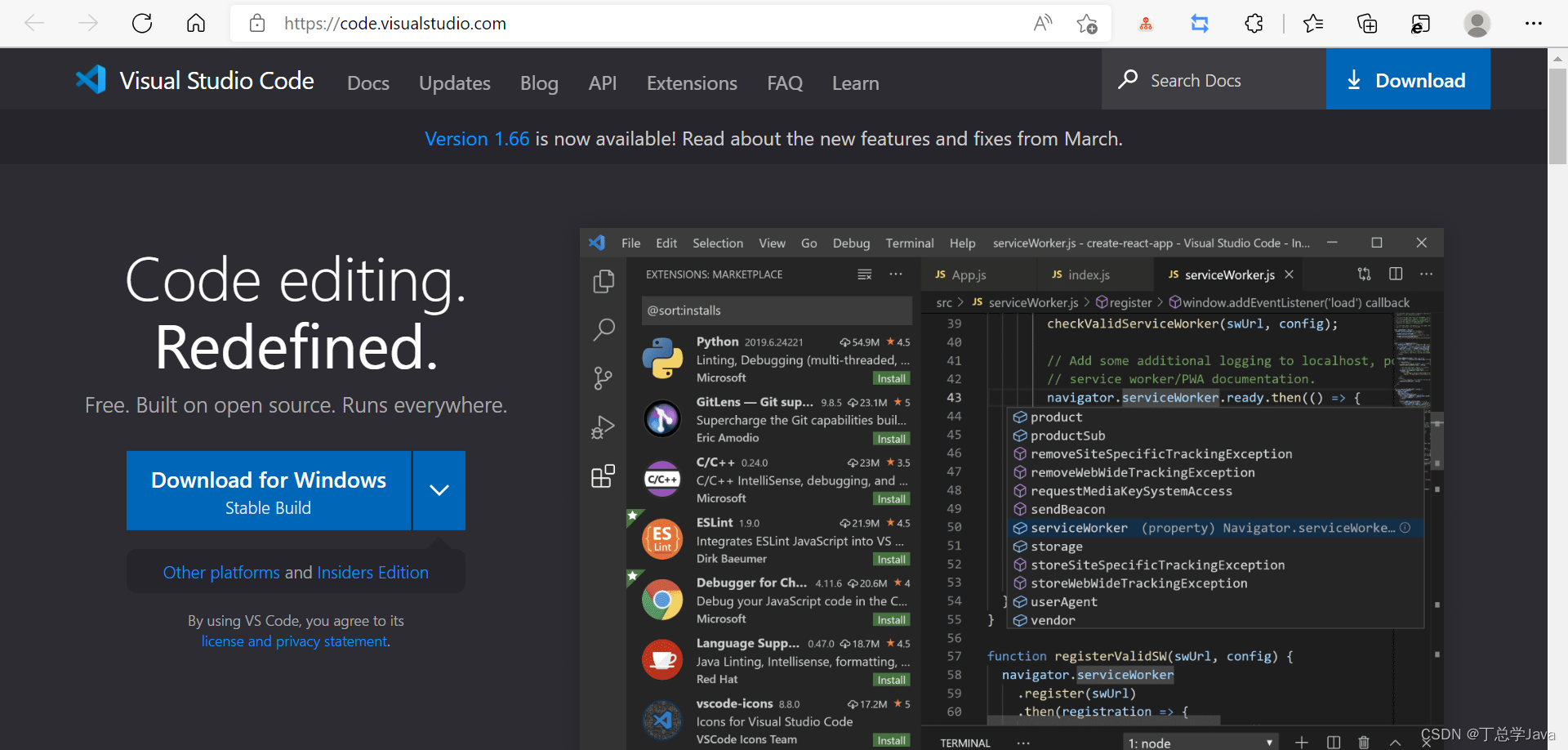1568x750 pixels.
Task: Click Download for Windows Stable Build
Action: coord(269,490)
